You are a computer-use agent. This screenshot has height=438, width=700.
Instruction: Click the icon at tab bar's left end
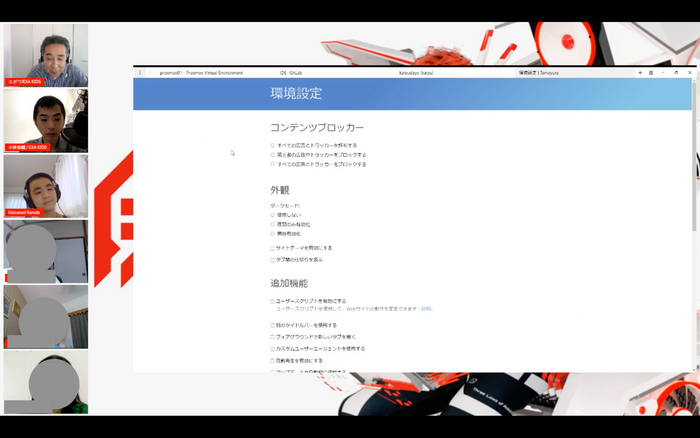coord(140,72)
